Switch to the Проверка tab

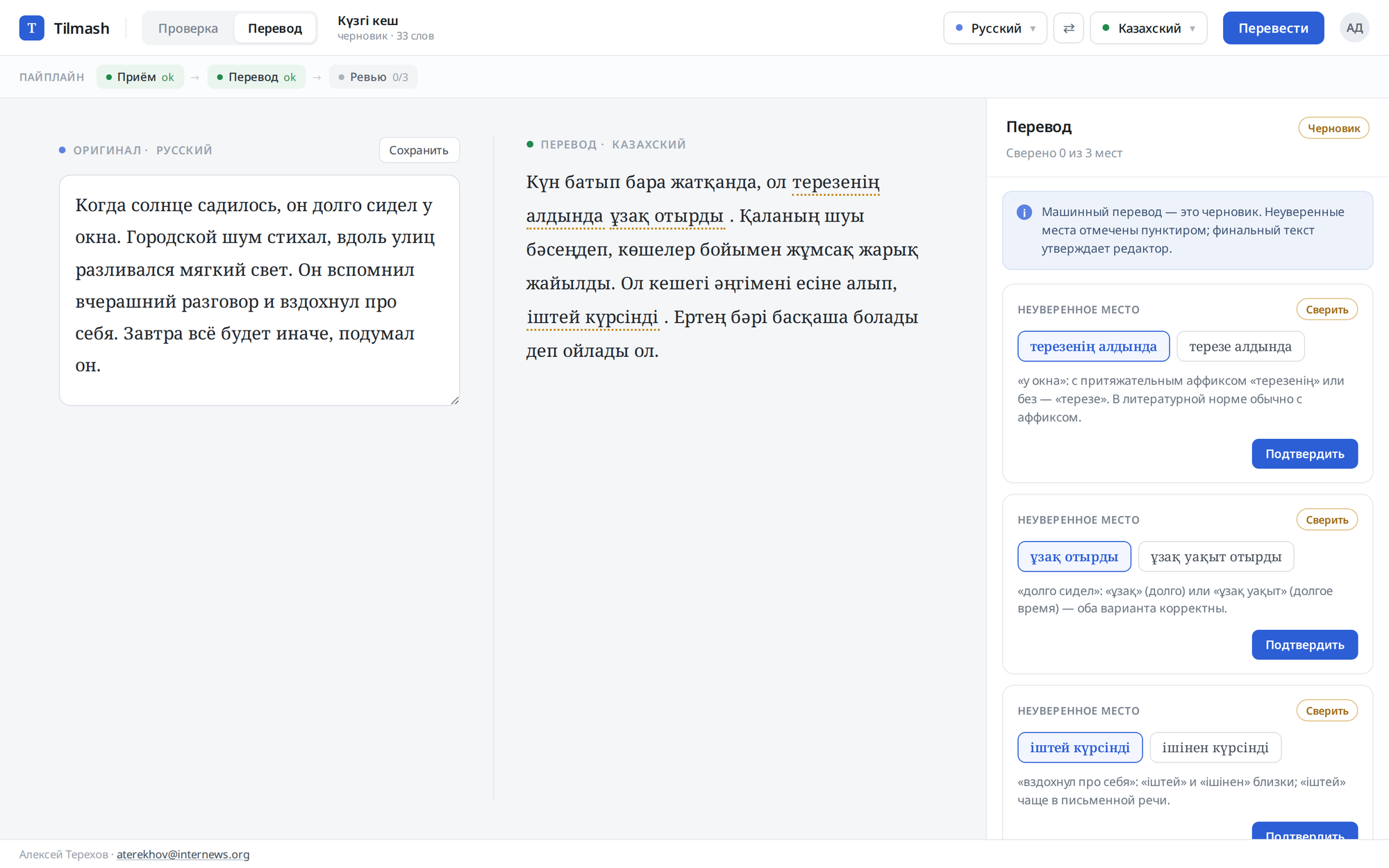[x=188, y=28]
